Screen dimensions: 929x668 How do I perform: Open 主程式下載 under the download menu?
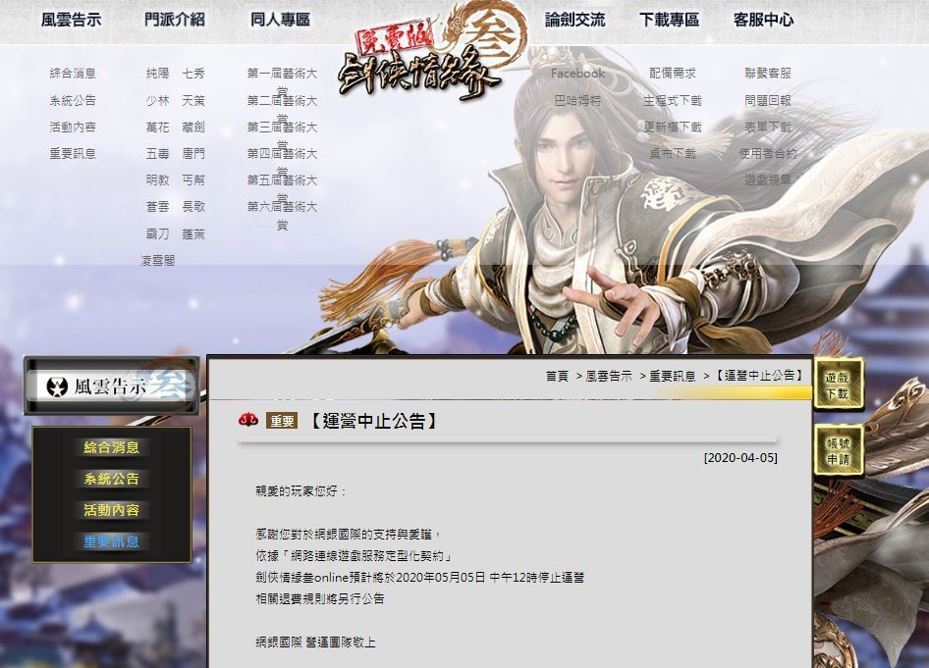click(x=672, y=101)
